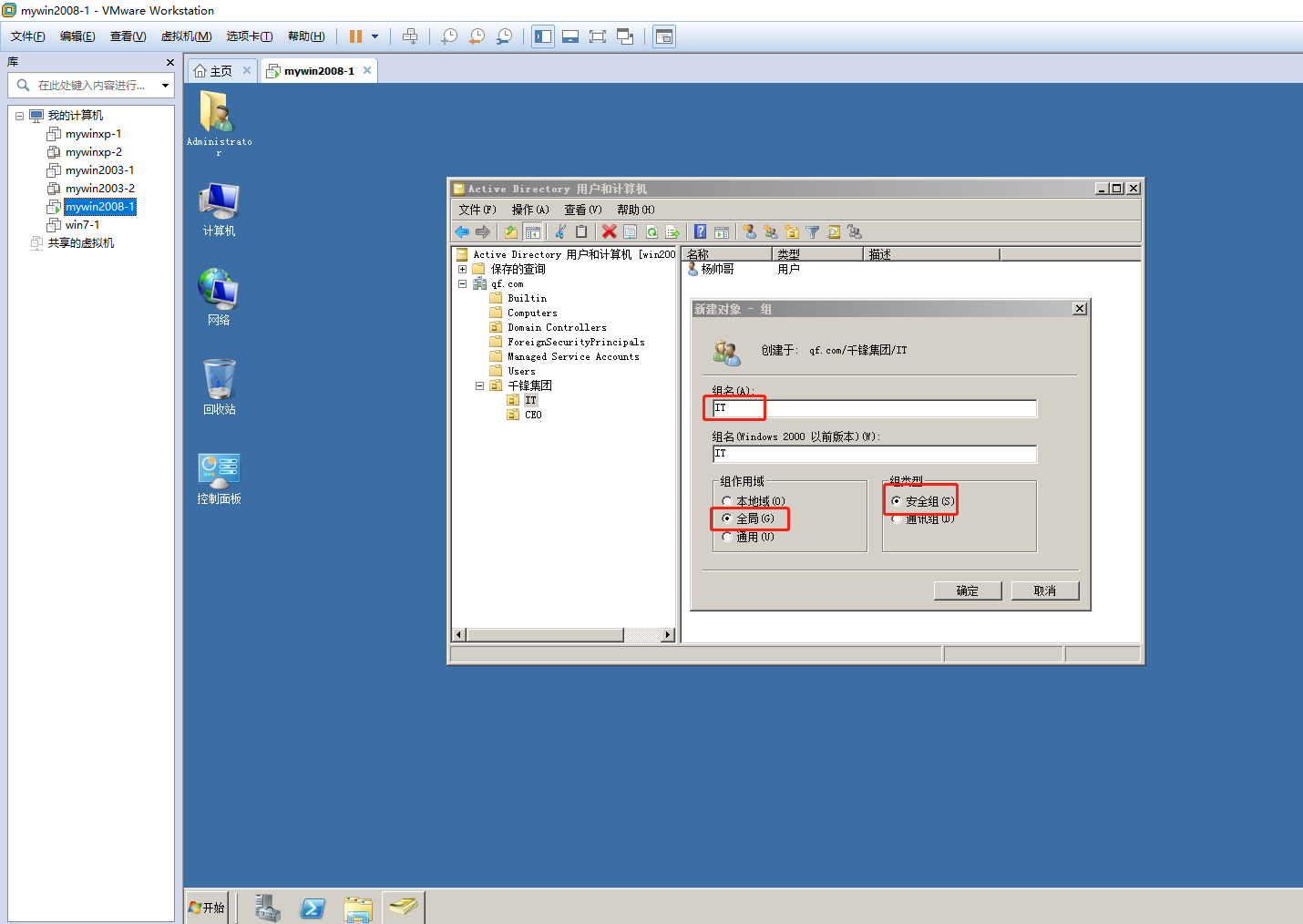Click the 组名(A) input field

pyautogui.click(x=875, y=408)
